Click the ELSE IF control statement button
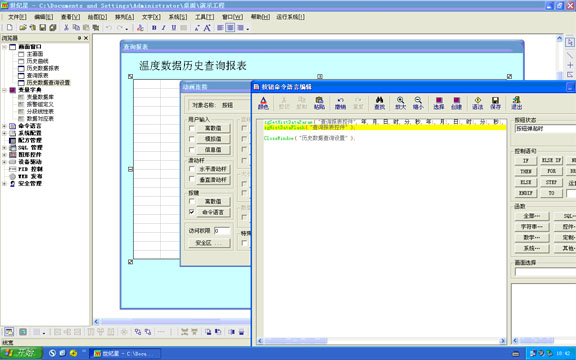576x360 pixels. [551, 161]
